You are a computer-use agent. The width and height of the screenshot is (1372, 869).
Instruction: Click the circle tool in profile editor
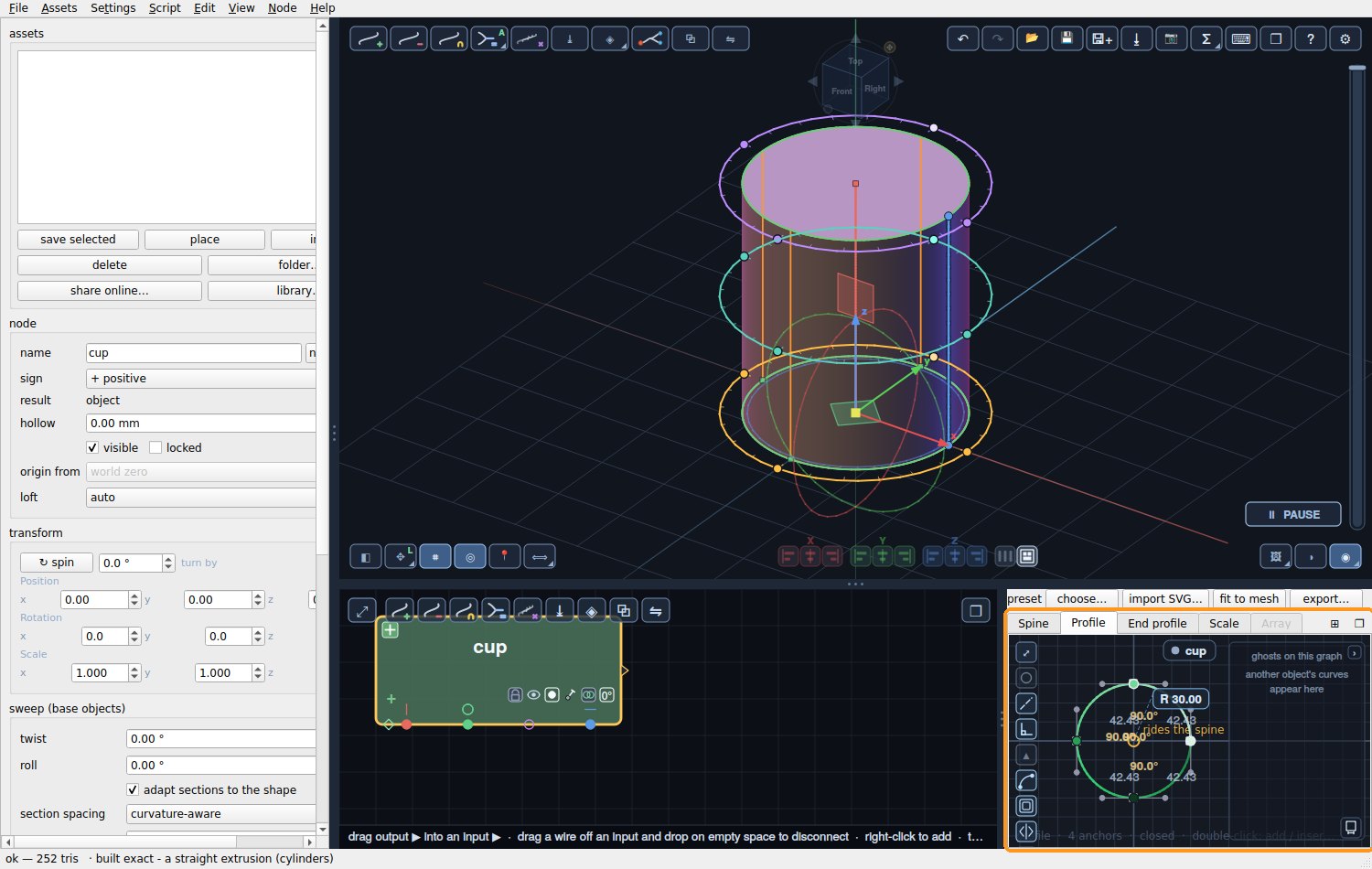point(1026,678)
